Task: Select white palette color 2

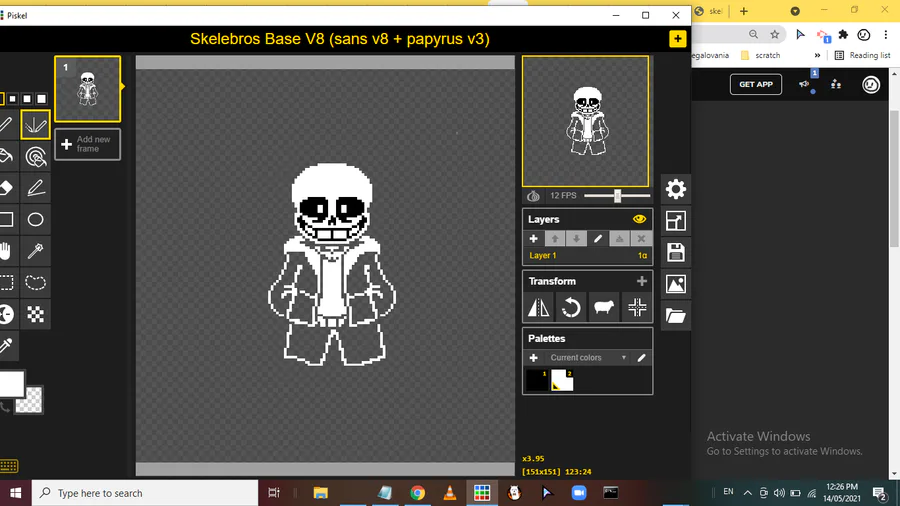Action: click(x=562, y=380)
